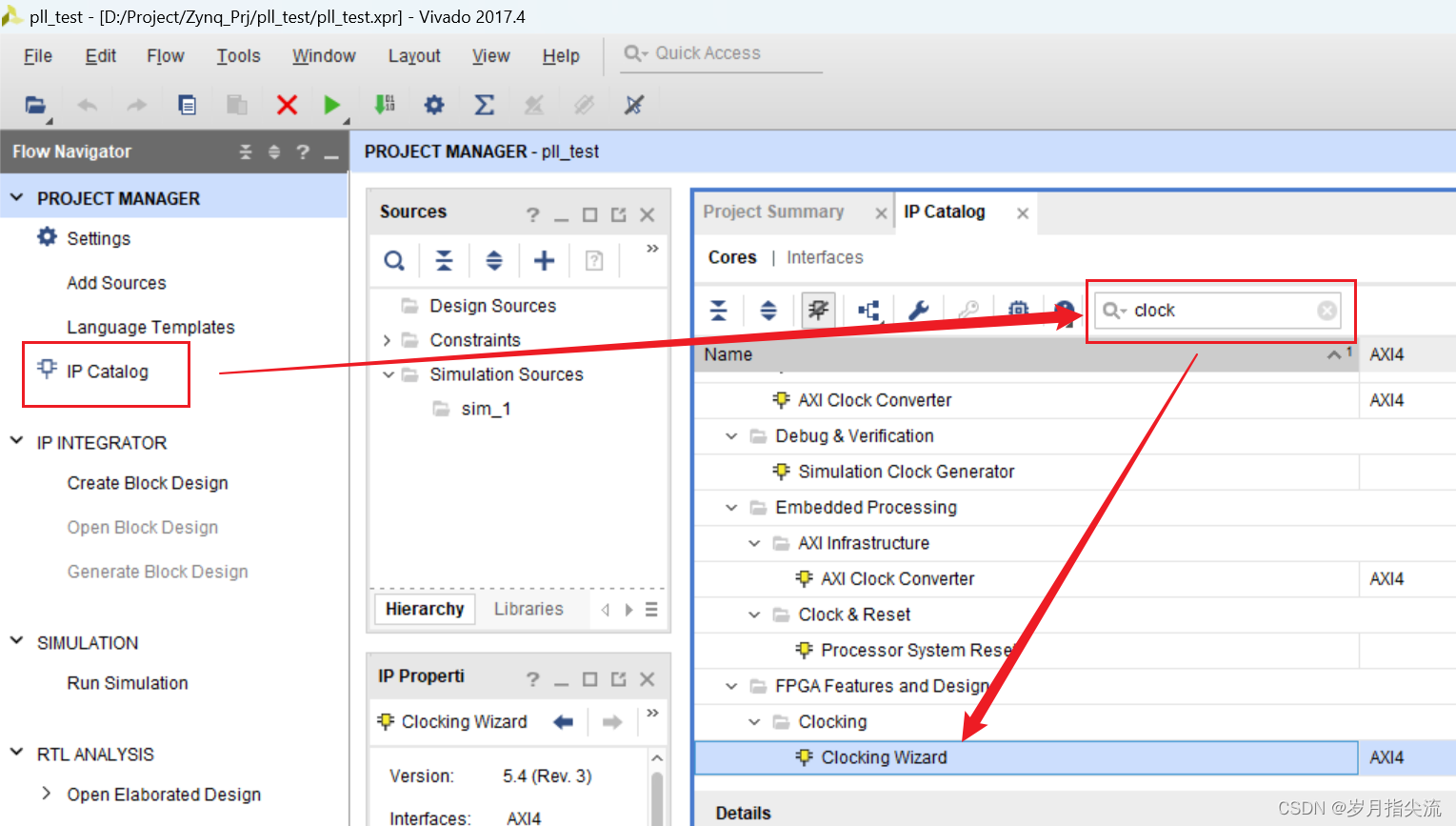The image size is (1456, 826).
Task: Select Simulation Clock Generator IP
Action: (x=906, y=472)
